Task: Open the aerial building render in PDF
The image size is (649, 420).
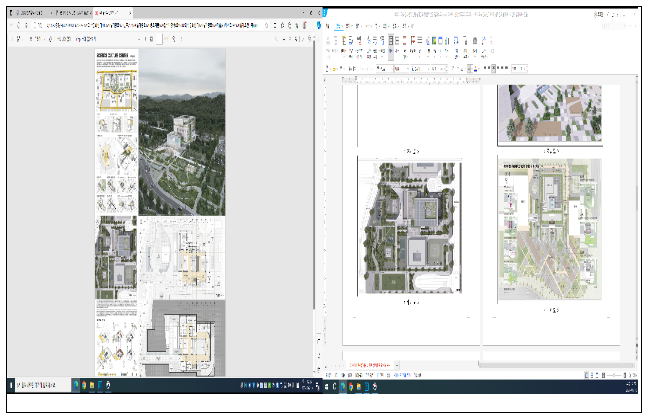Action: (182, 132)
